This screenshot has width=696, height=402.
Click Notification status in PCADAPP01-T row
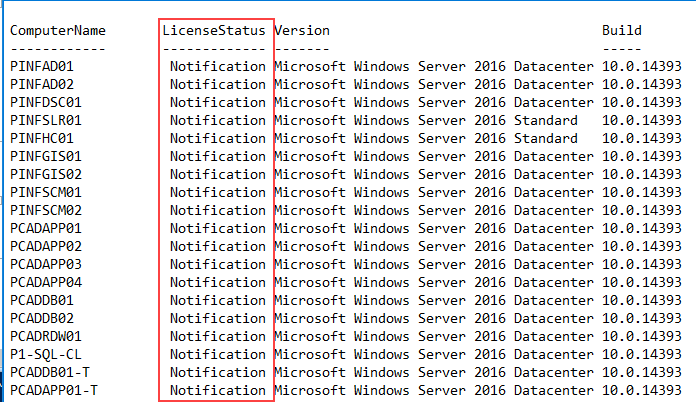coord(218,390)
